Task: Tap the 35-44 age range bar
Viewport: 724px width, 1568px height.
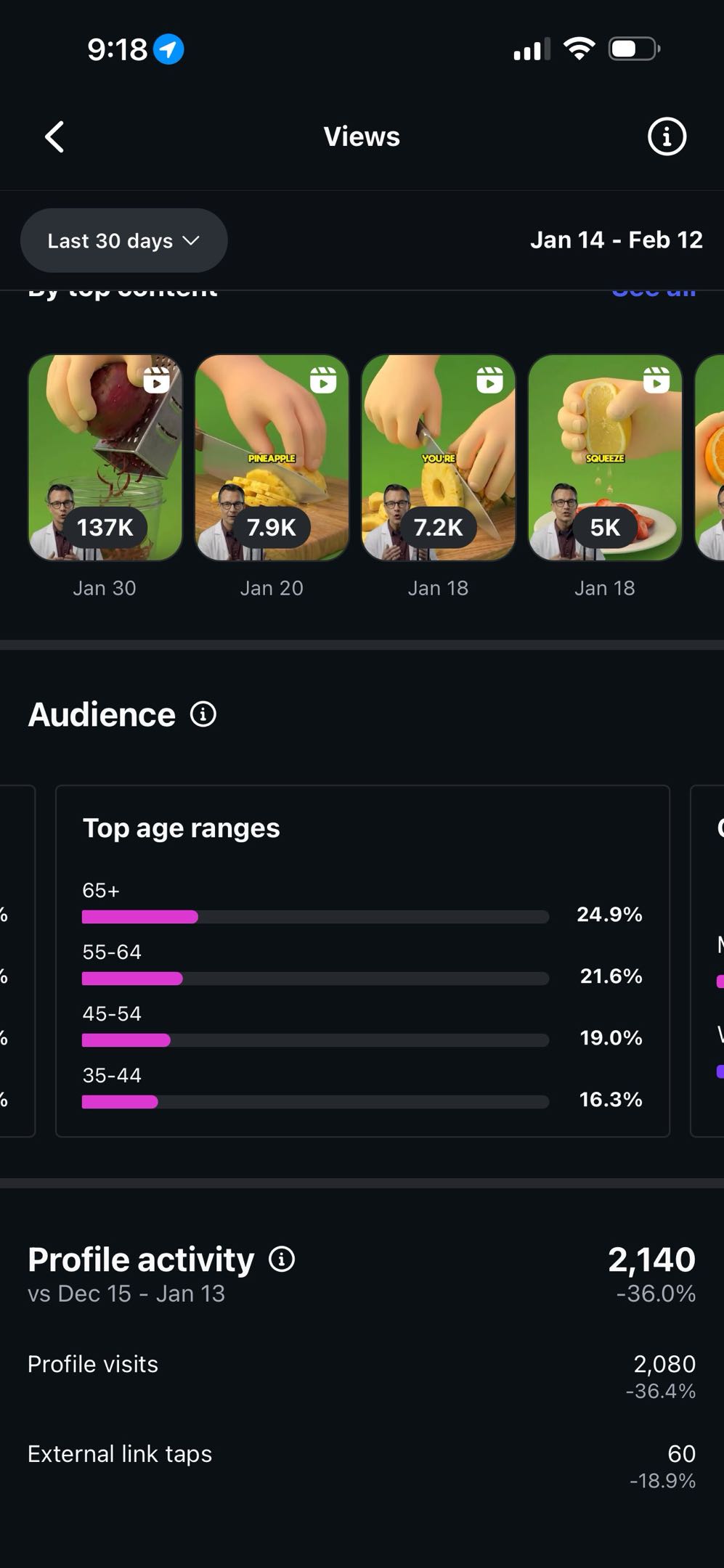Action: click(x=315, y=1102)
